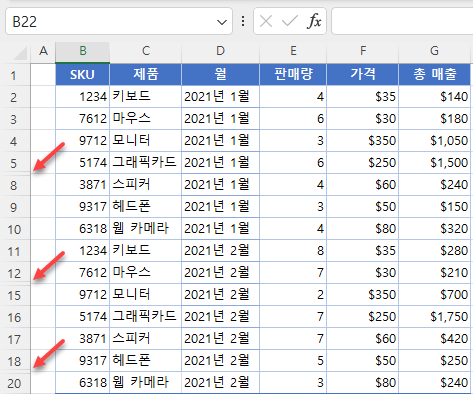The width and height of the screenshot is (473, 394).
Task: Click the 총 매출 header cell
Action: coord(434,75)
